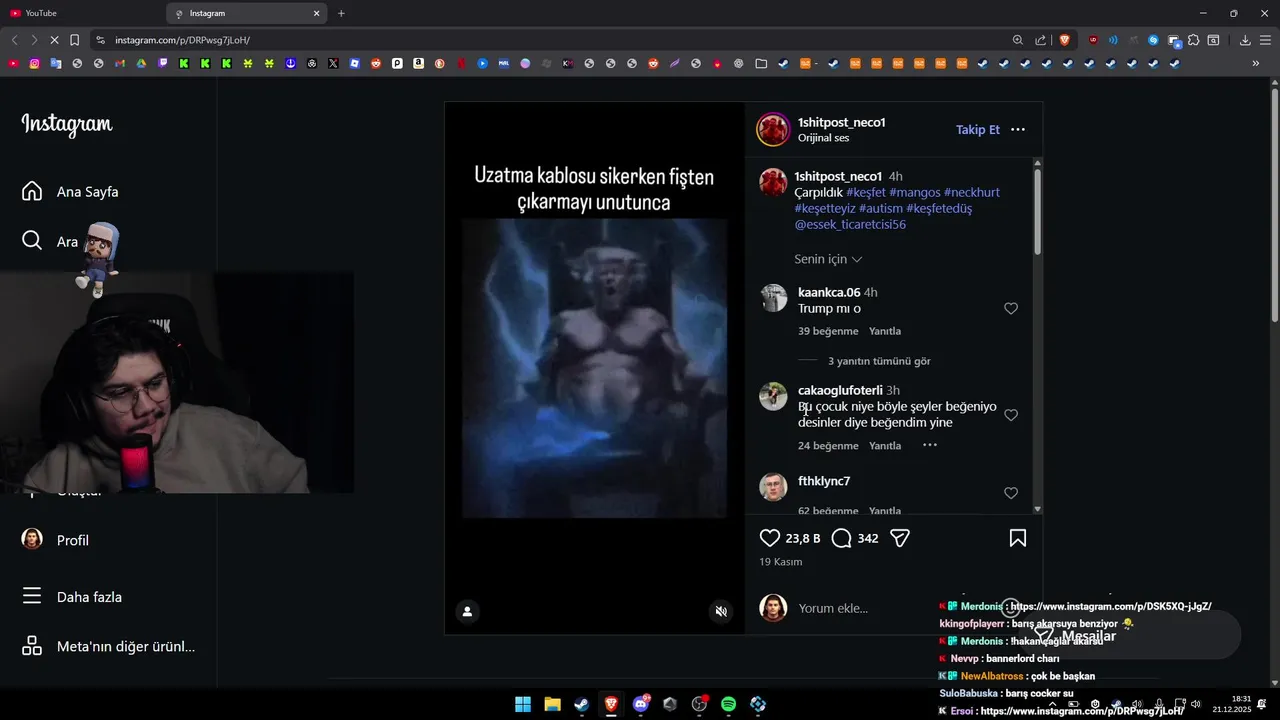Open Merdonis' Instagram link in chat overlay
The width and height of the screenshot is (1280, 720).
[1111, 606]
